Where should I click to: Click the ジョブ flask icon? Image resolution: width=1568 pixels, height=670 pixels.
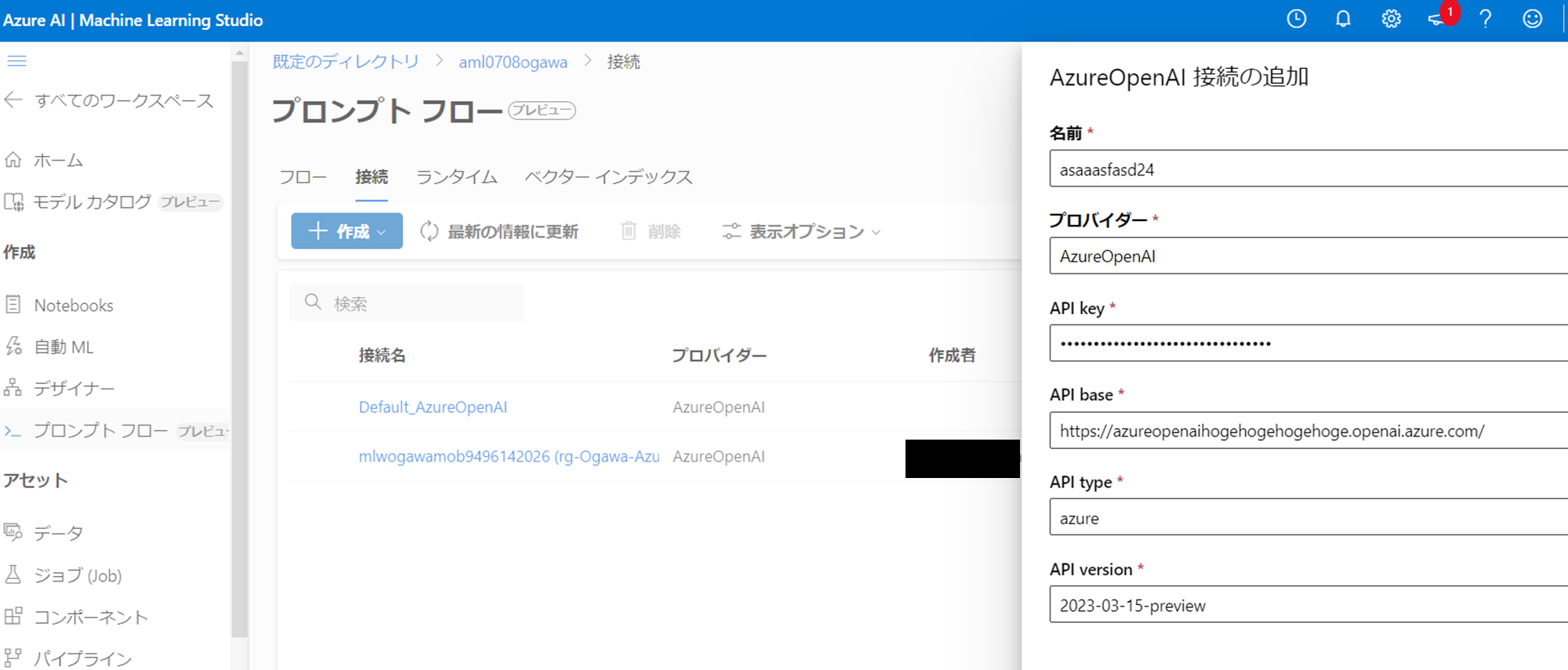click(x=13, y=574)
